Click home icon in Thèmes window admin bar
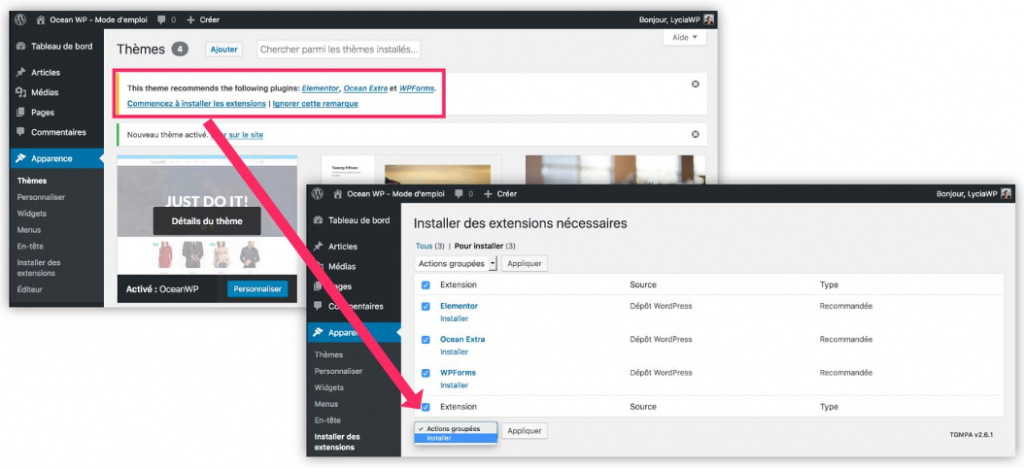The image size is (1024, 468). (x=41, y=20)
